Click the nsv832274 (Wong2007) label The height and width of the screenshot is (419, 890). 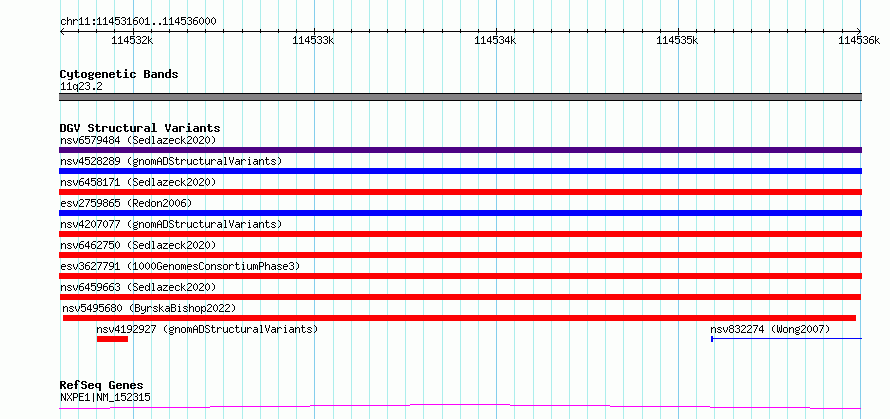point(770,329)
